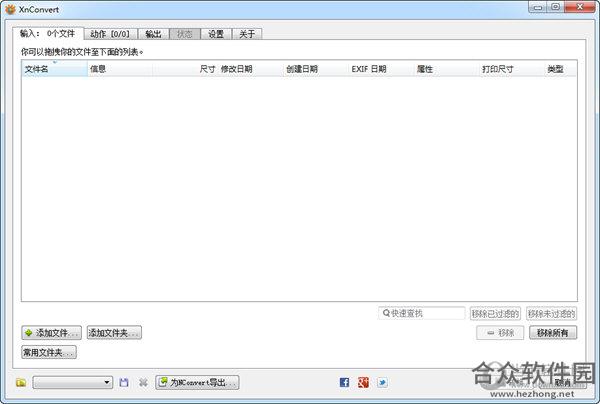Sort by the 尺寸 column header

coord(185,69)
